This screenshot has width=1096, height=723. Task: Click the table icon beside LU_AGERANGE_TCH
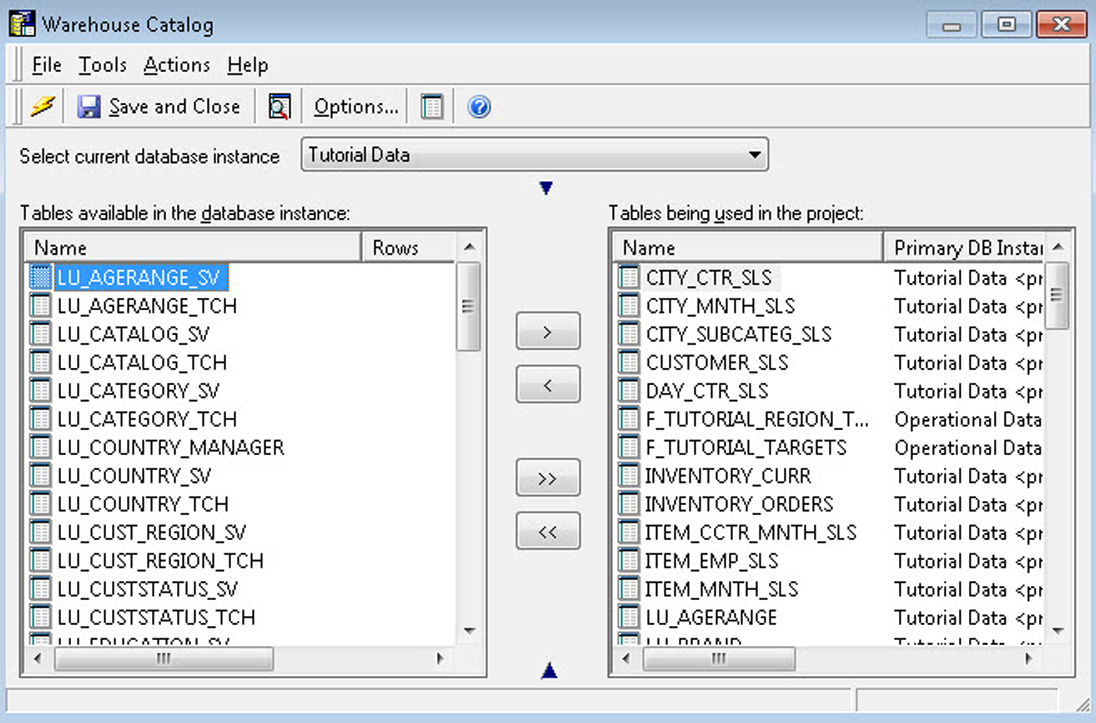(41, 306)
